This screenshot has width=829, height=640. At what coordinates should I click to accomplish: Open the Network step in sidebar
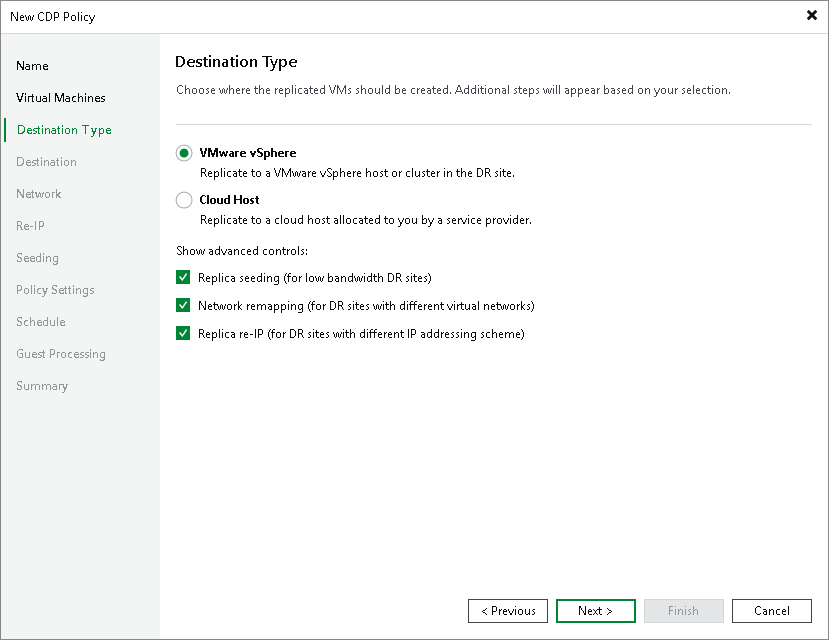tap(39, 194)
